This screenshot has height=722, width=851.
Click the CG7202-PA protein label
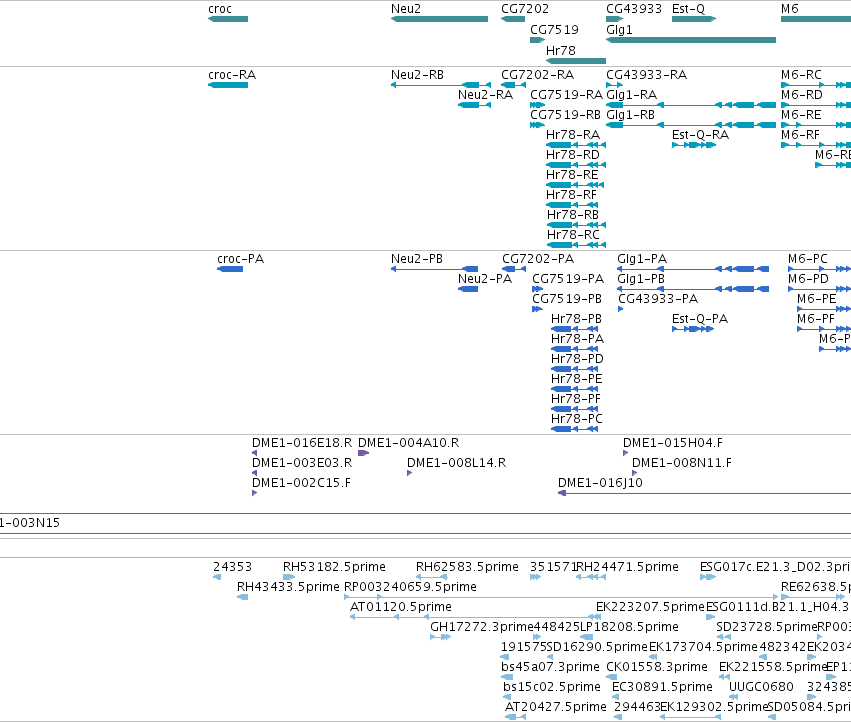pos(538,258)
